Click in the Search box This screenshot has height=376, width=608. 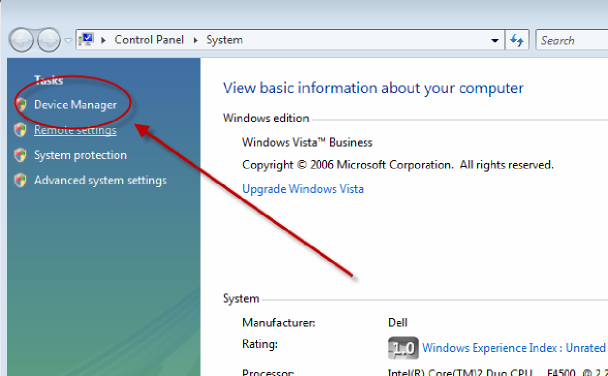(x=572, y=40)
